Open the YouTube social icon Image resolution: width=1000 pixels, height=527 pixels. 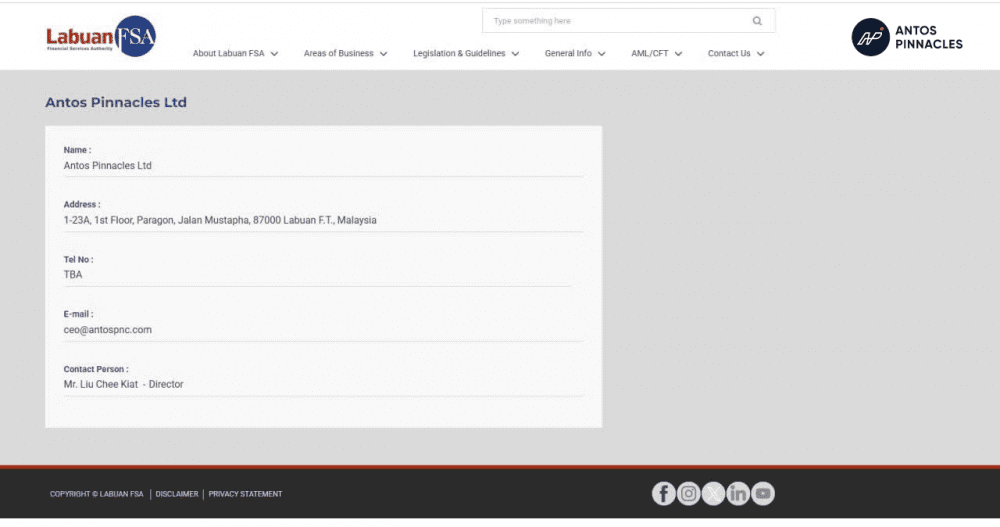click(763, 493)
